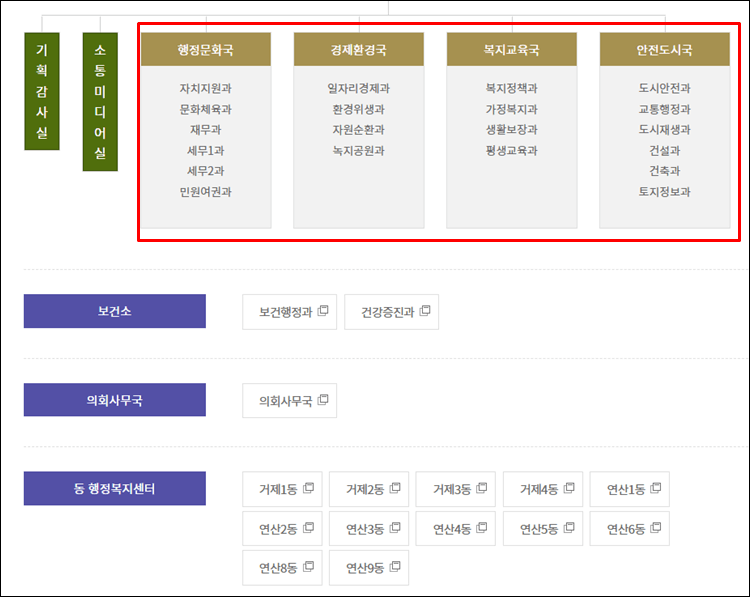Viewport: 750px width, 597px height.
Task: Select the 경제환경국 header
Action: click(359, 49)
